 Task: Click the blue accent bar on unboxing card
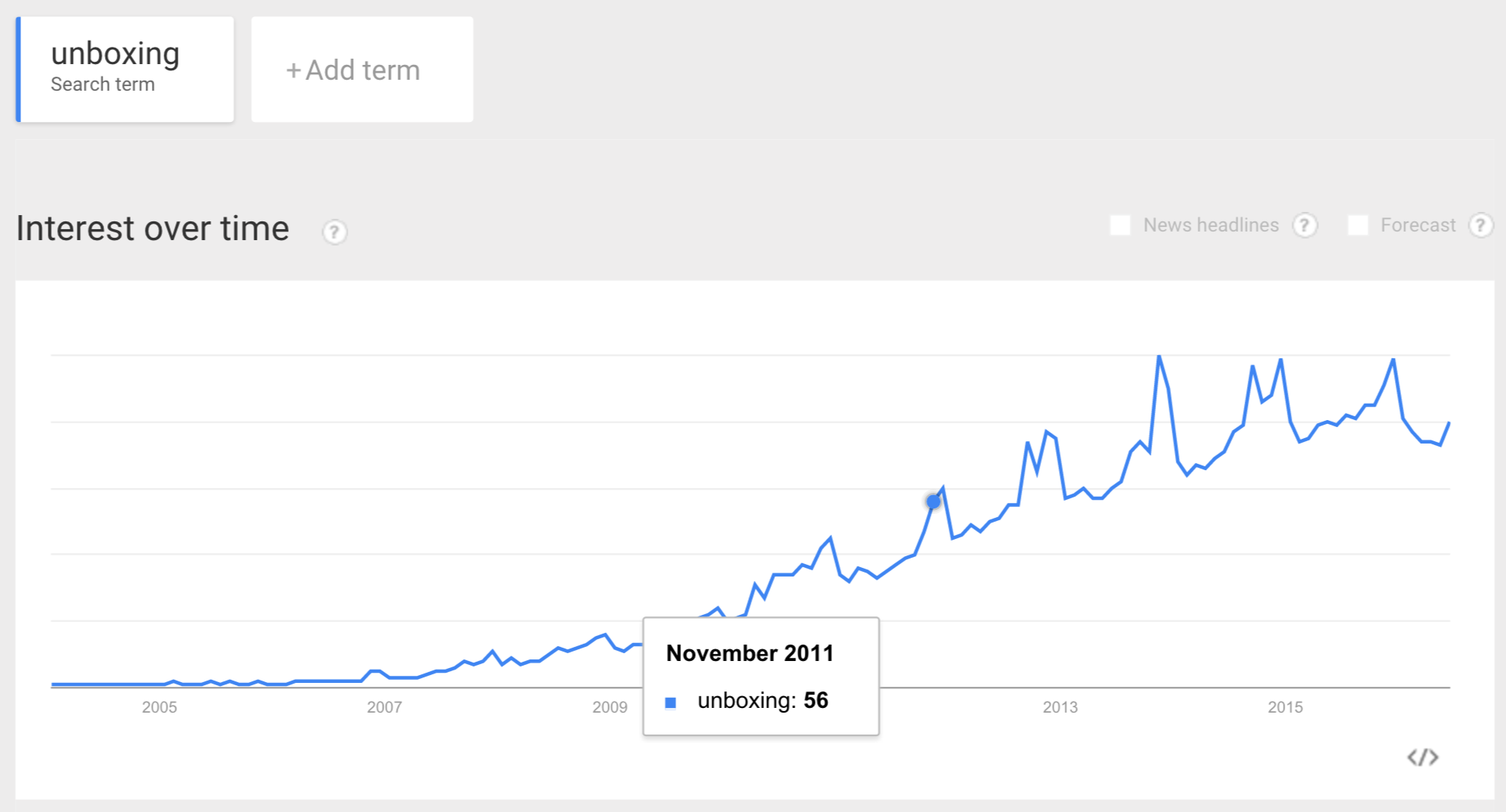tap(18, 69)
